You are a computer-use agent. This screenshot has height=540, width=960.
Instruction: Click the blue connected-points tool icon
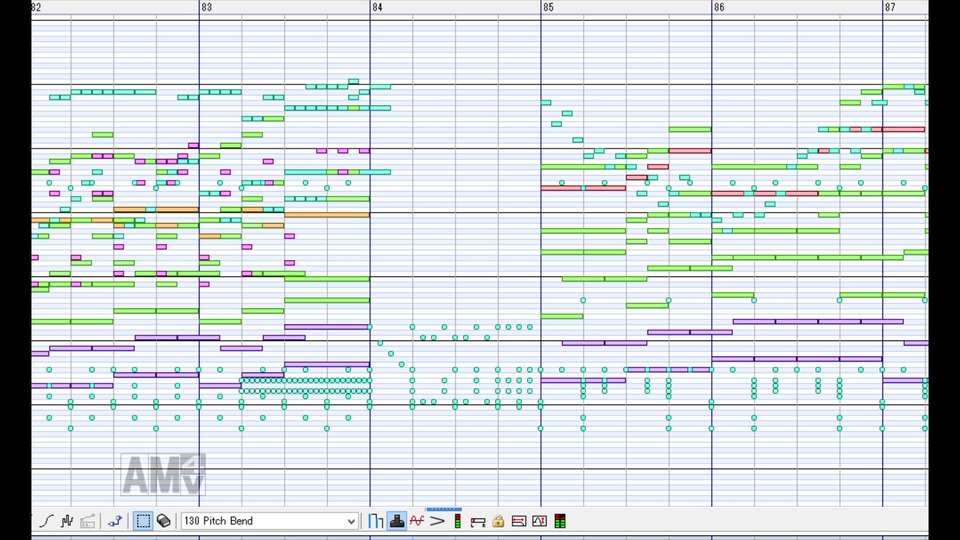115,521
